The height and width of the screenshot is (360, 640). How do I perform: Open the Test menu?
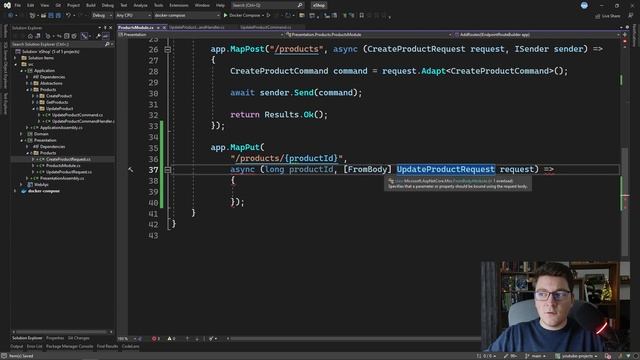(x=124, y=5)
